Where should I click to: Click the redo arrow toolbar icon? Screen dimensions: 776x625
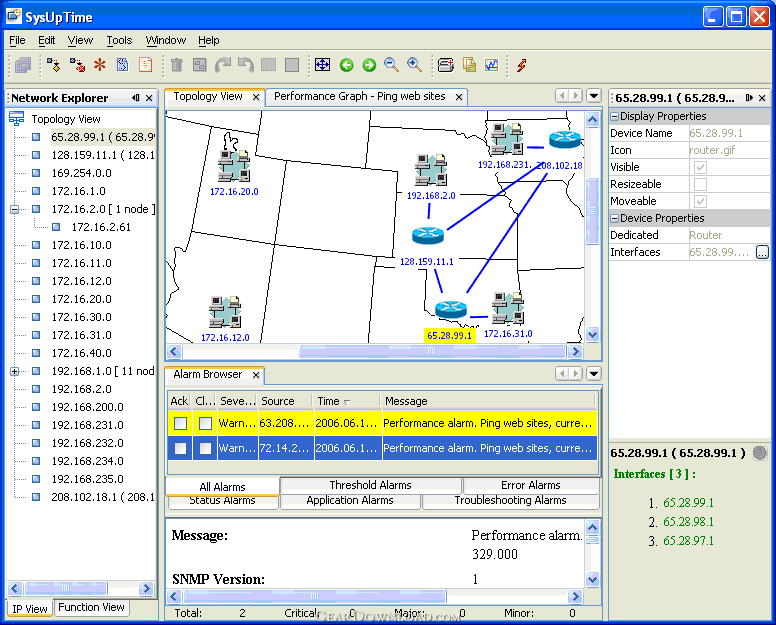click(223, 65)
